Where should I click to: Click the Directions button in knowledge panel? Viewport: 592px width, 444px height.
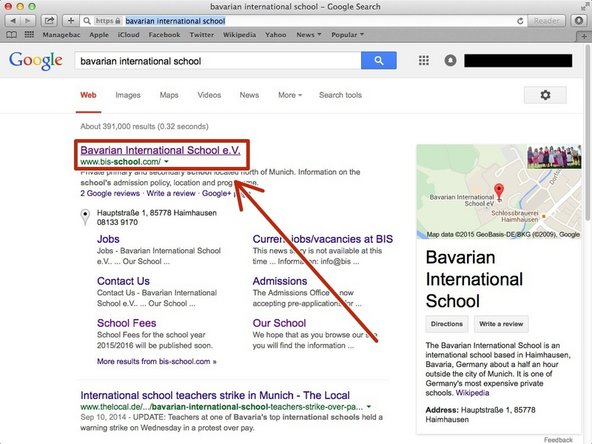(447, 324)
